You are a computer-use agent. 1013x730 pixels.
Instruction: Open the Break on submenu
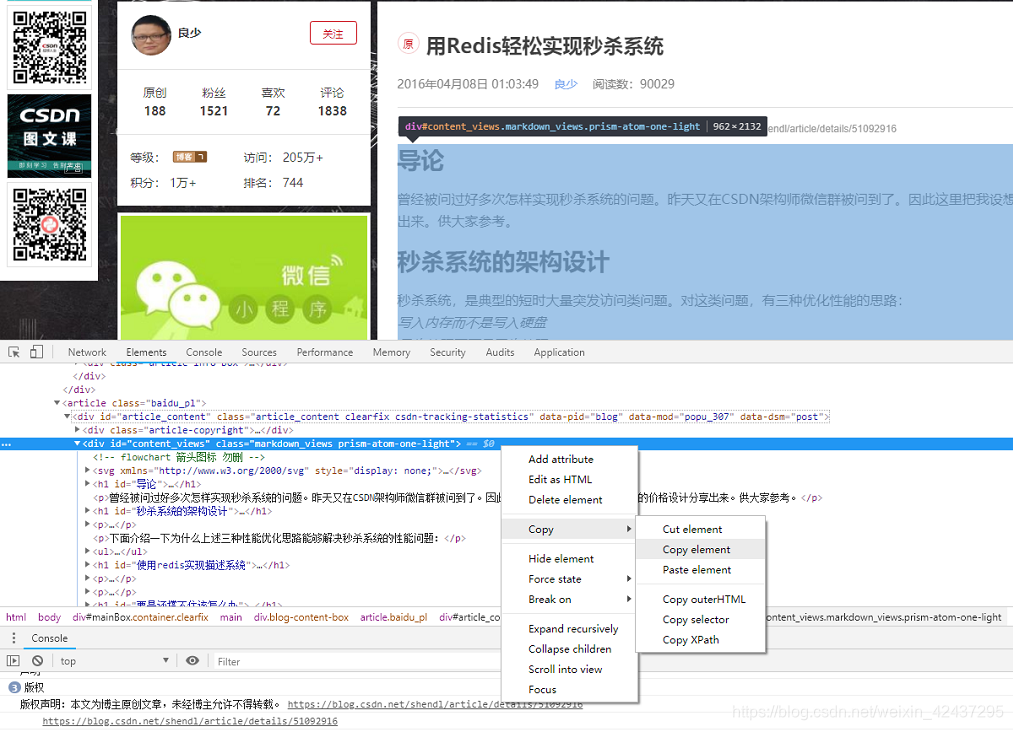[569, 600]
